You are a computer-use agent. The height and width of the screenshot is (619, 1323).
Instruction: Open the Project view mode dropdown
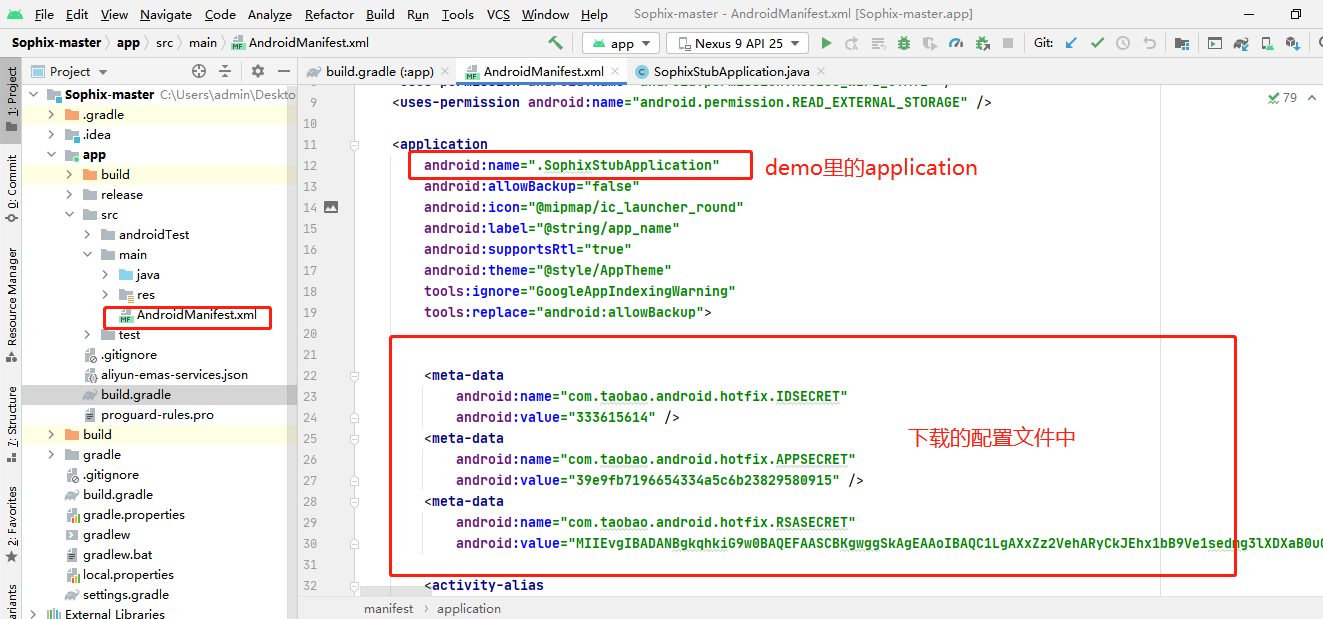click(69, 71)
